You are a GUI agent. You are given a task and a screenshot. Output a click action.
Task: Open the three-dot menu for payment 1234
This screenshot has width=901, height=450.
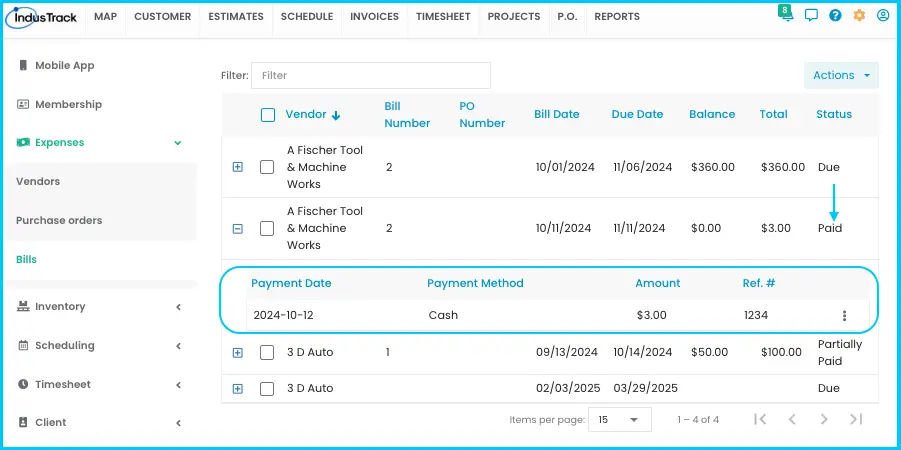point(844,315)
